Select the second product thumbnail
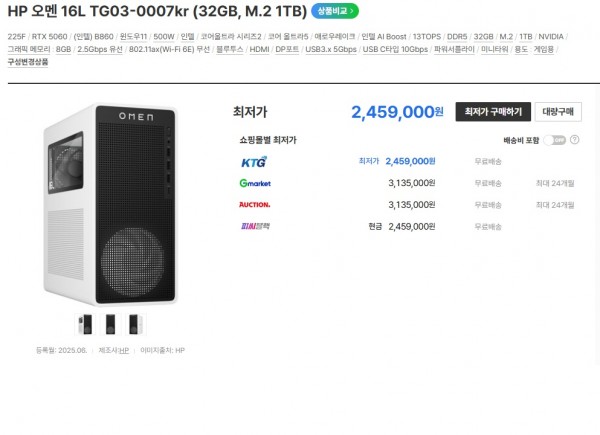Image resolution: width=600 pixels, height=435 pixels. 110,323
